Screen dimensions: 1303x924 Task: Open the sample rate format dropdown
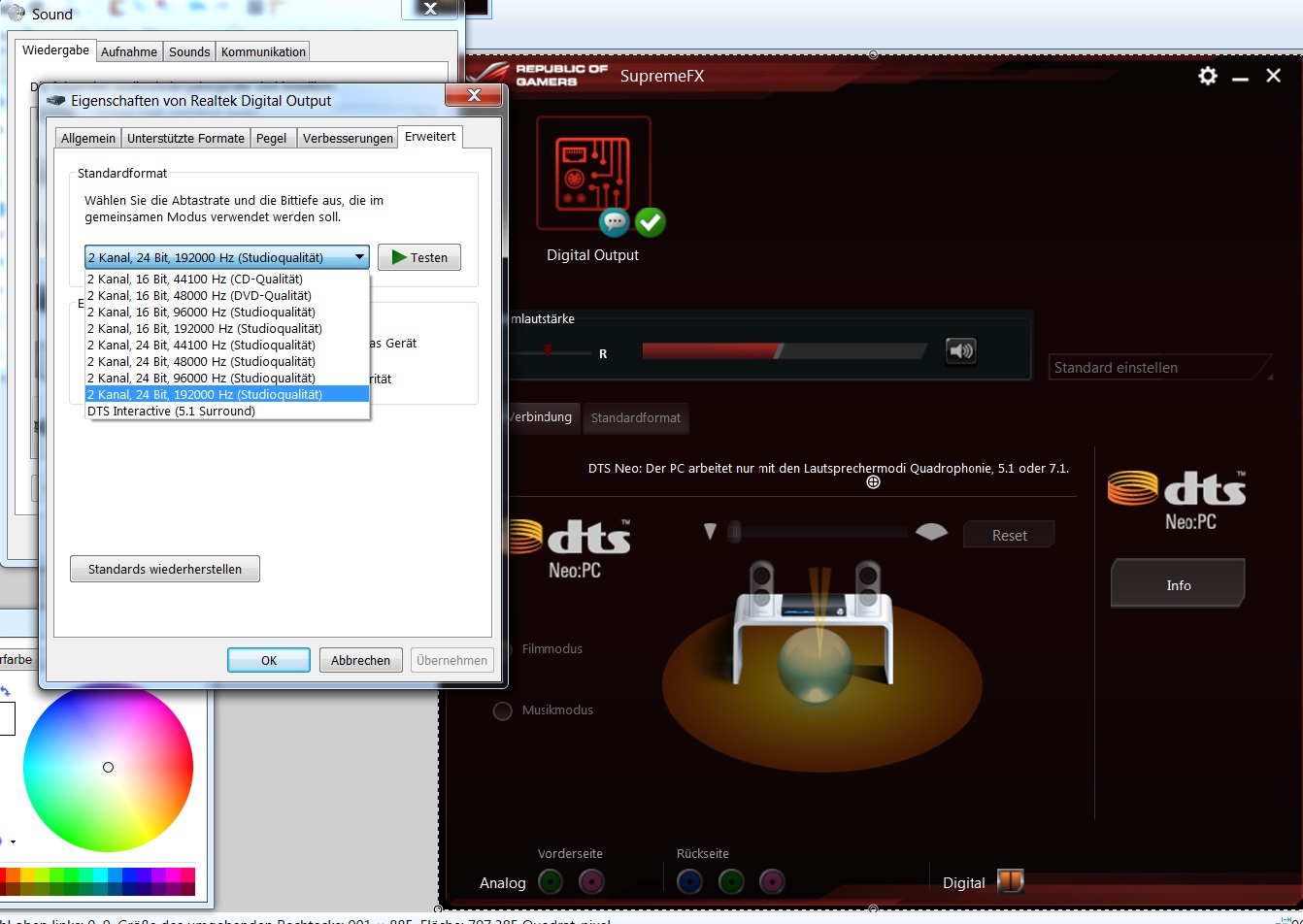tap(227, 257)
